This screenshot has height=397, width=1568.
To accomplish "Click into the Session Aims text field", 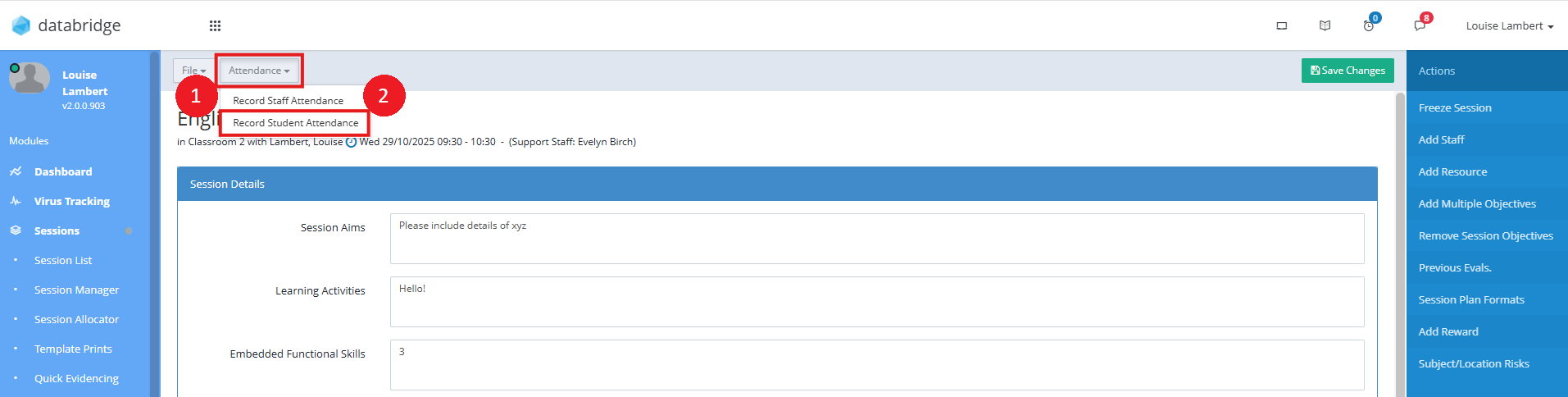I will pyautogui.click(x=877, y=239).
